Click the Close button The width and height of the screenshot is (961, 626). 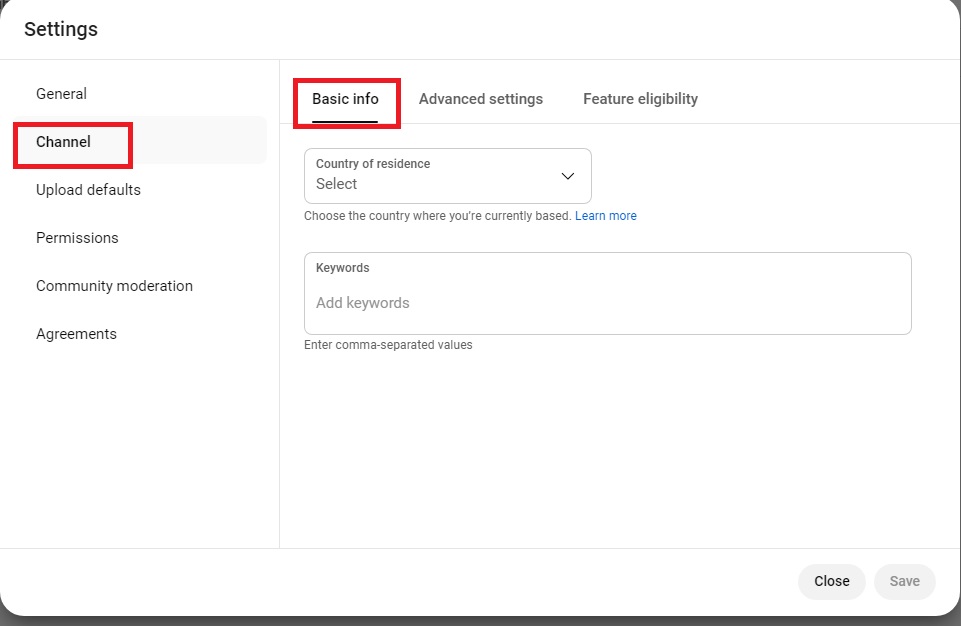point(832,581)
